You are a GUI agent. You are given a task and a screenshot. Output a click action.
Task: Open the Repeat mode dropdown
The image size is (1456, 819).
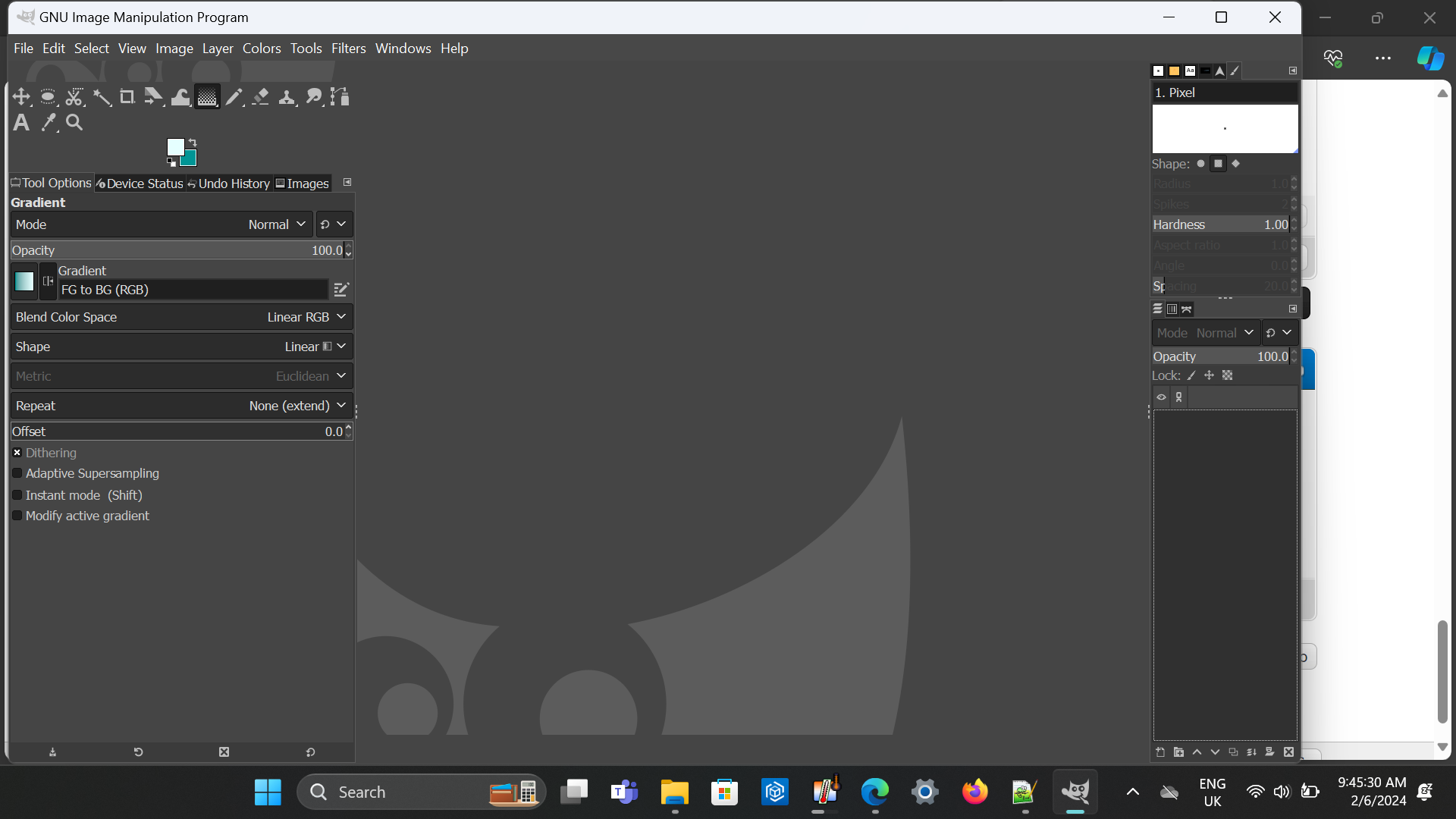coord(182,406)
